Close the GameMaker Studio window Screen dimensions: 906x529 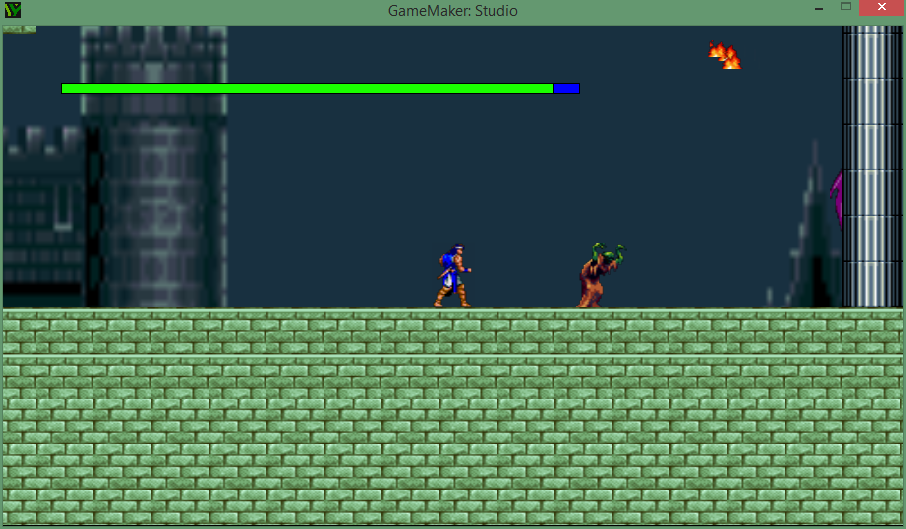(x=884, y=8)
